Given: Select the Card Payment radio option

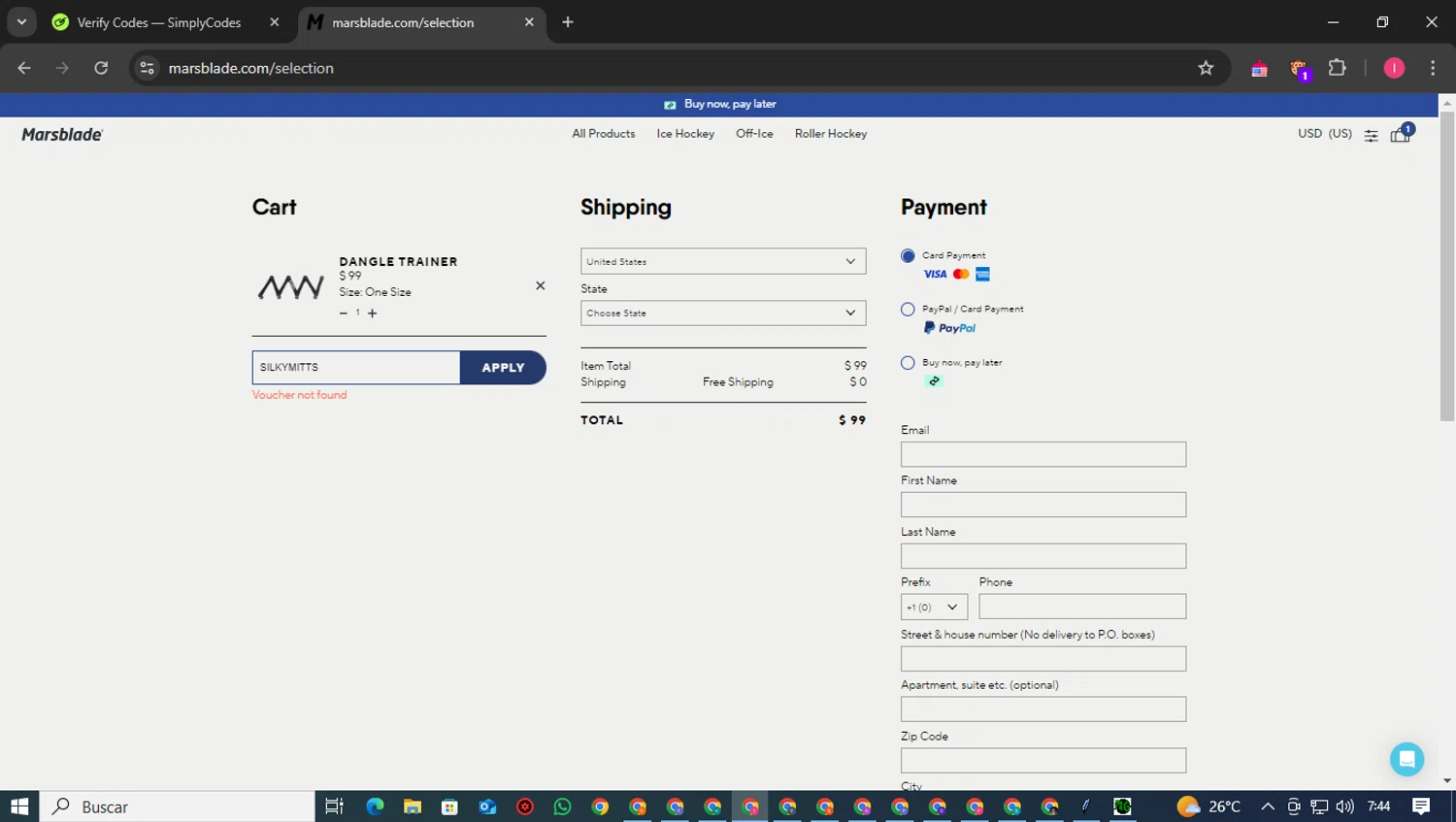Looking at the screenshot, I should pos(908,256).
